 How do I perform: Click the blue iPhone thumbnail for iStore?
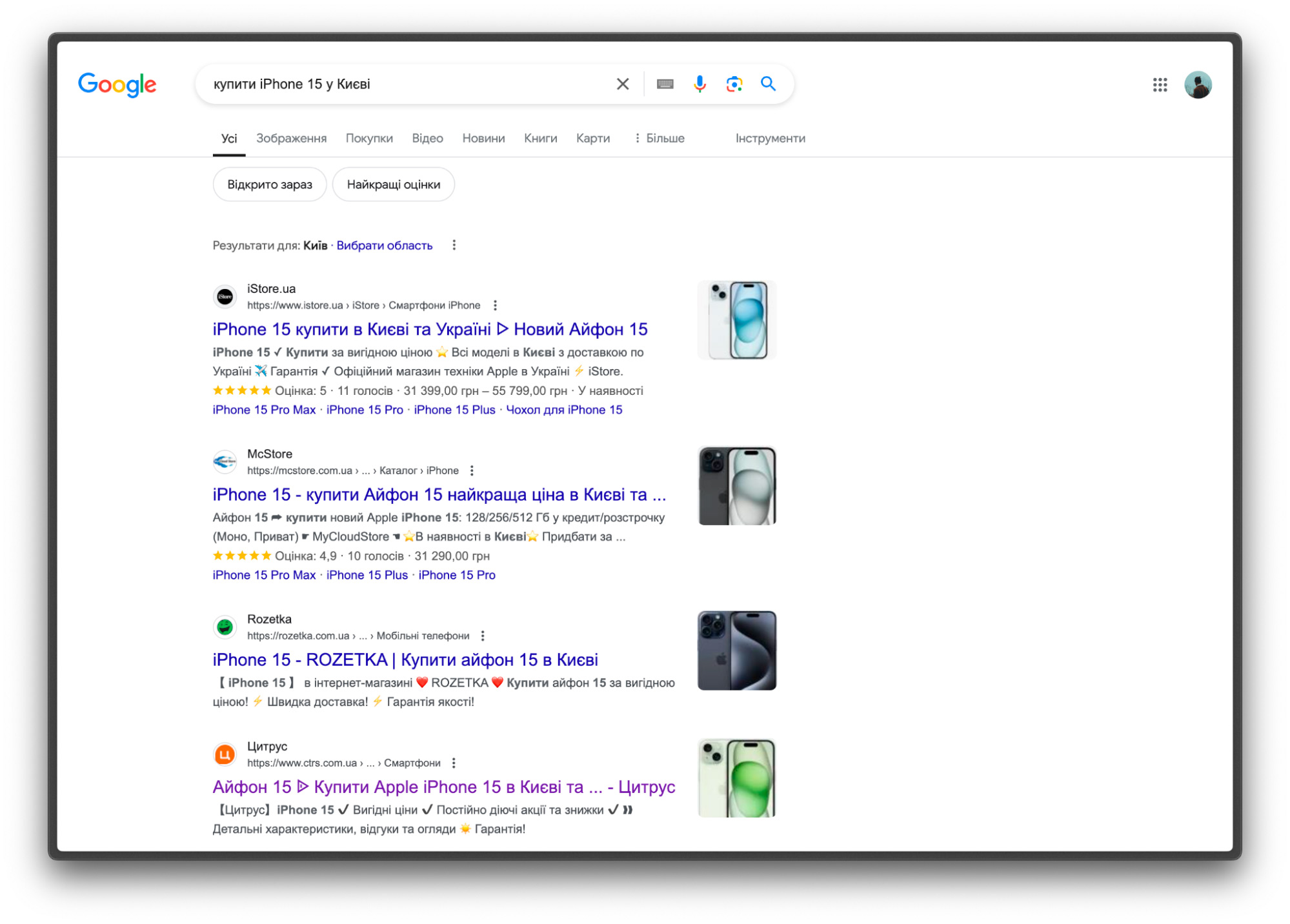[736, 320]
